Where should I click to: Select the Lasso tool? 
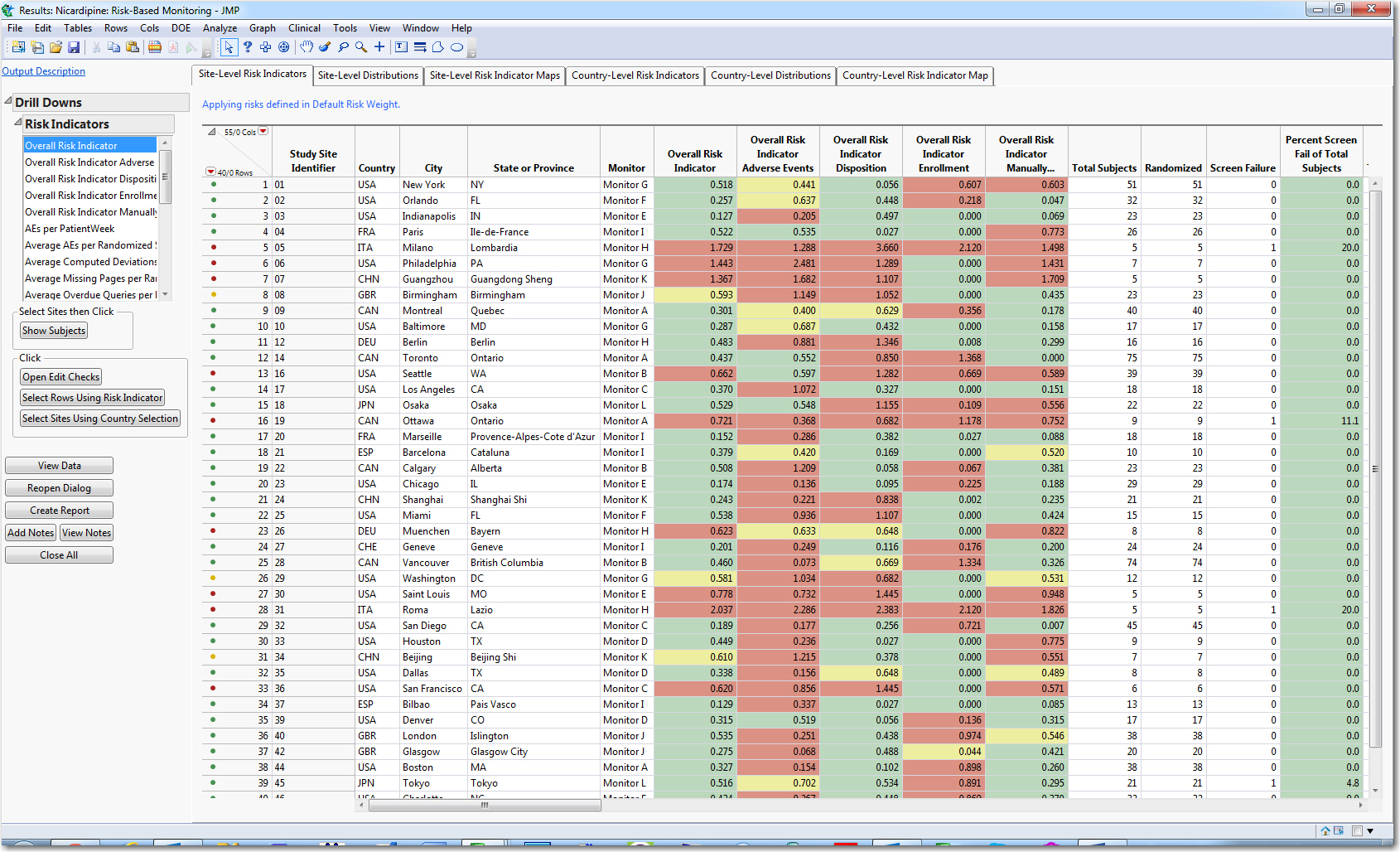click(343, 47)
